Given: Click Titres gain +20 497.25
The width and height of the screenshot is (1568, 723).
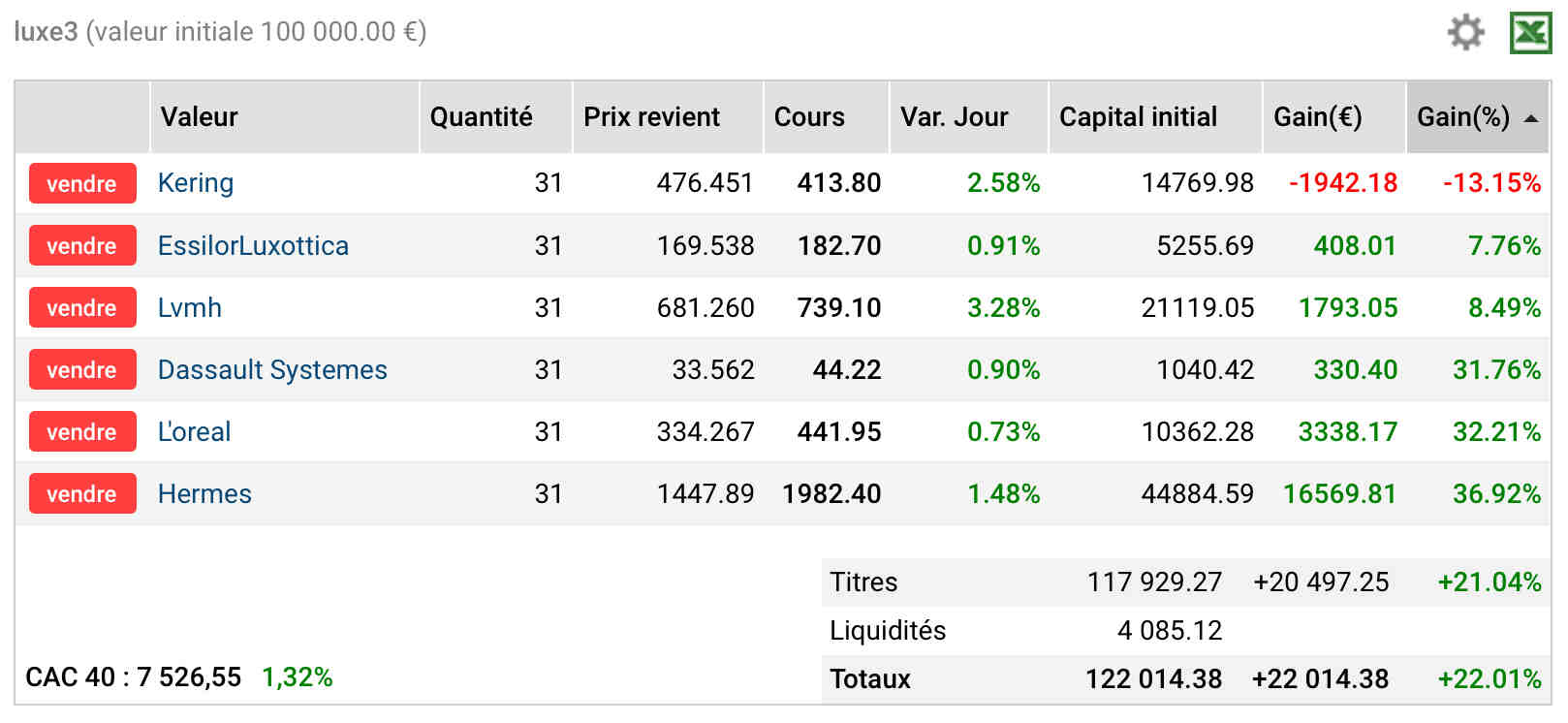Looking at the screenshot, I should (x=1321, y=582).
